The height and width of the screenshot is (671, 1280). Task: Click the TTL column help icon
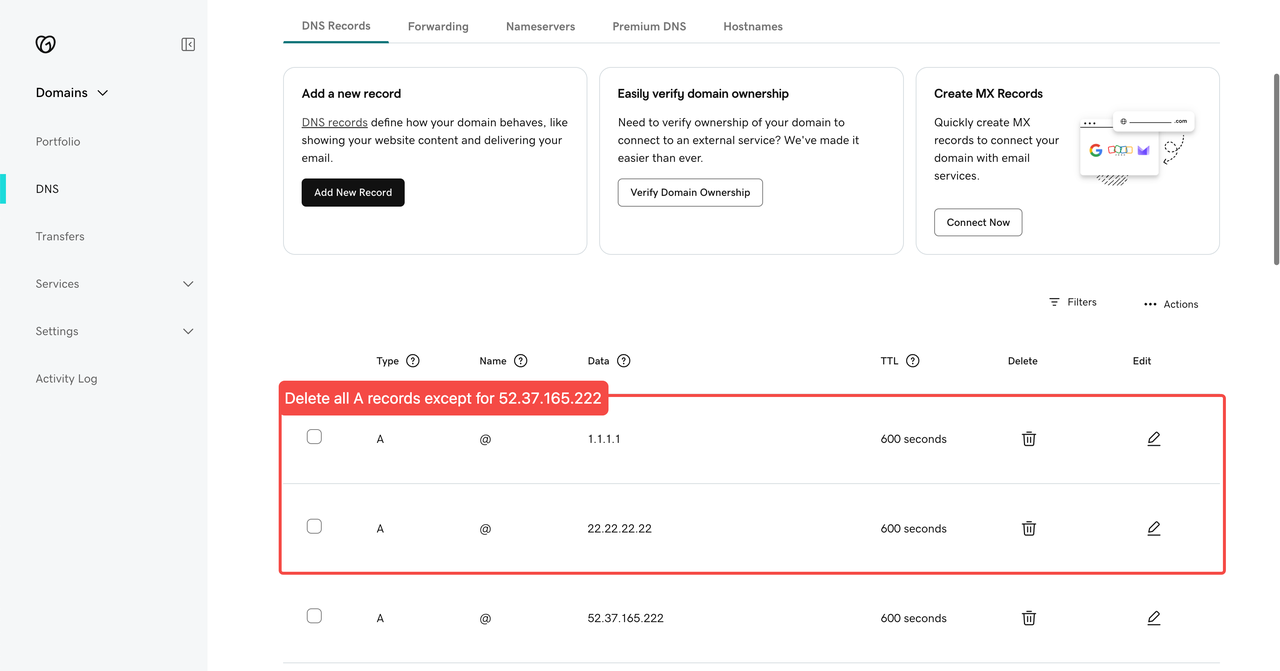point(913,361)
